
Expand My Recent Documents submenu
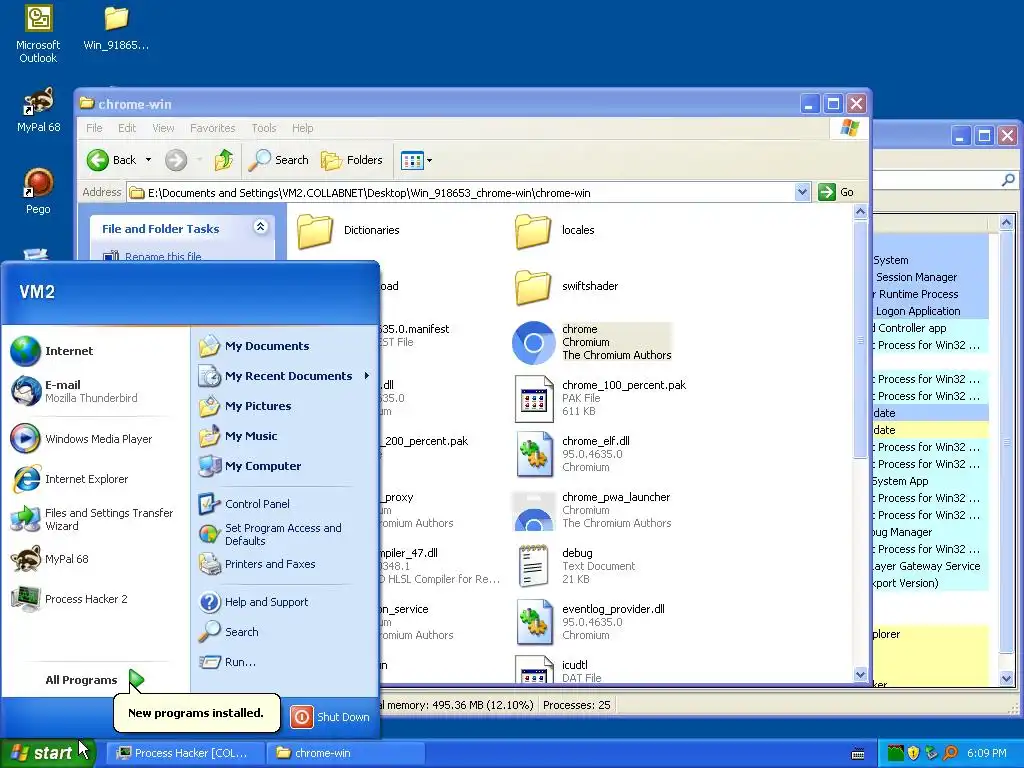coord(285,376)
